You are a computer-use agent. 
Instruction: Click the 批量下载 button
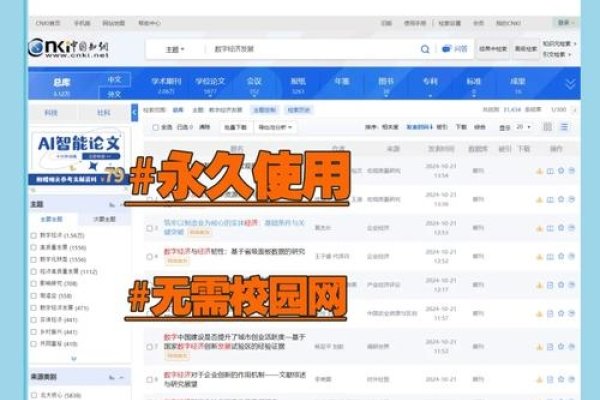click(x=235, y=127)
